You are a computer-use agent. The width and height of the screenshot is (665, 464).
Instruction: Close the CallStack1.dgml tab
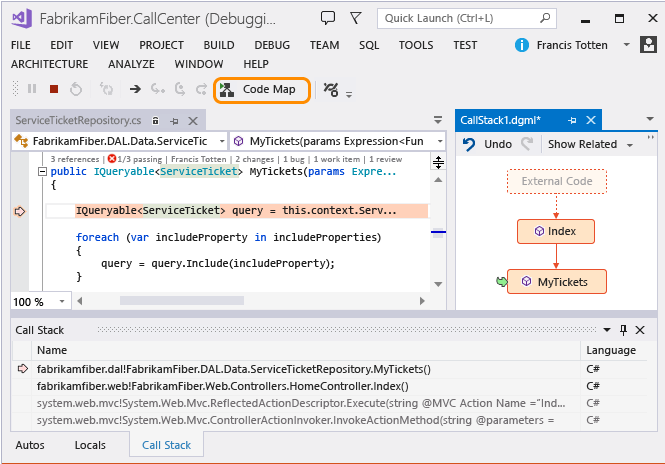[x=591, y=120]
